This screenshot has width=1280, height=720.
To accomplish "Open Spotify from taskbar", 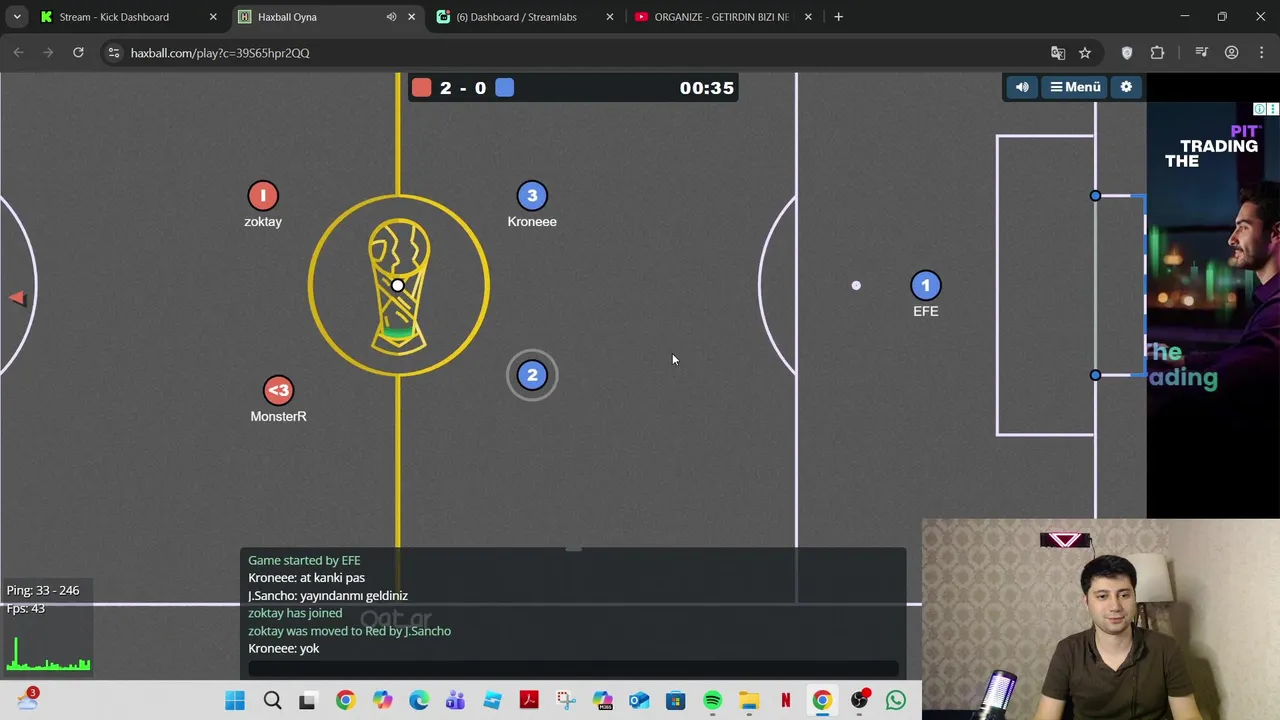I will point(712,701).
